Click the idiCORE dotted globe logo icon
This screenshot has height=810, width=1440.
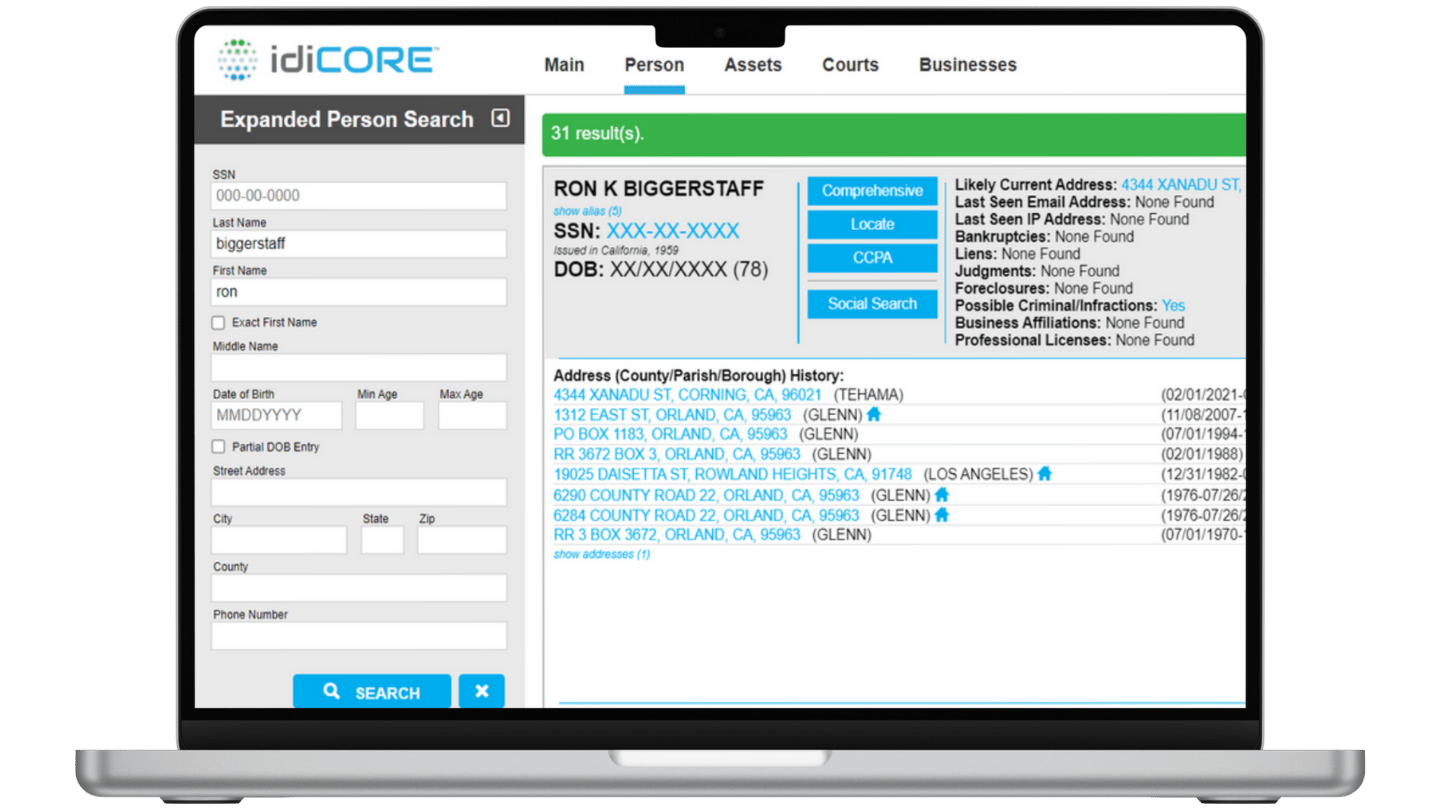[x=238, y=58]
